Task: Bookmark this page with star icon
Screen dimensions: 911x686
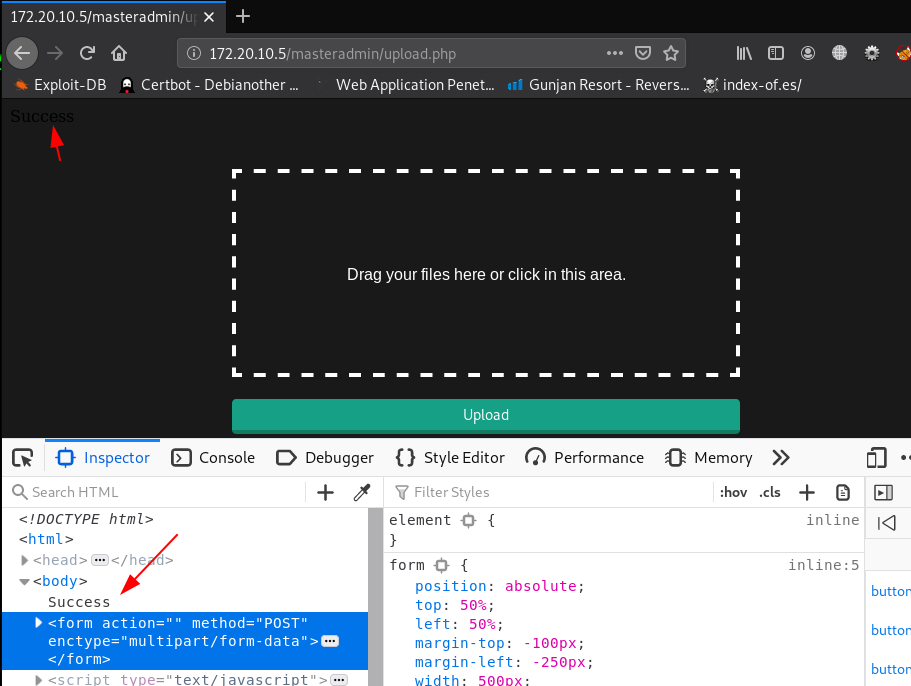Action: (x=671, y=53)
